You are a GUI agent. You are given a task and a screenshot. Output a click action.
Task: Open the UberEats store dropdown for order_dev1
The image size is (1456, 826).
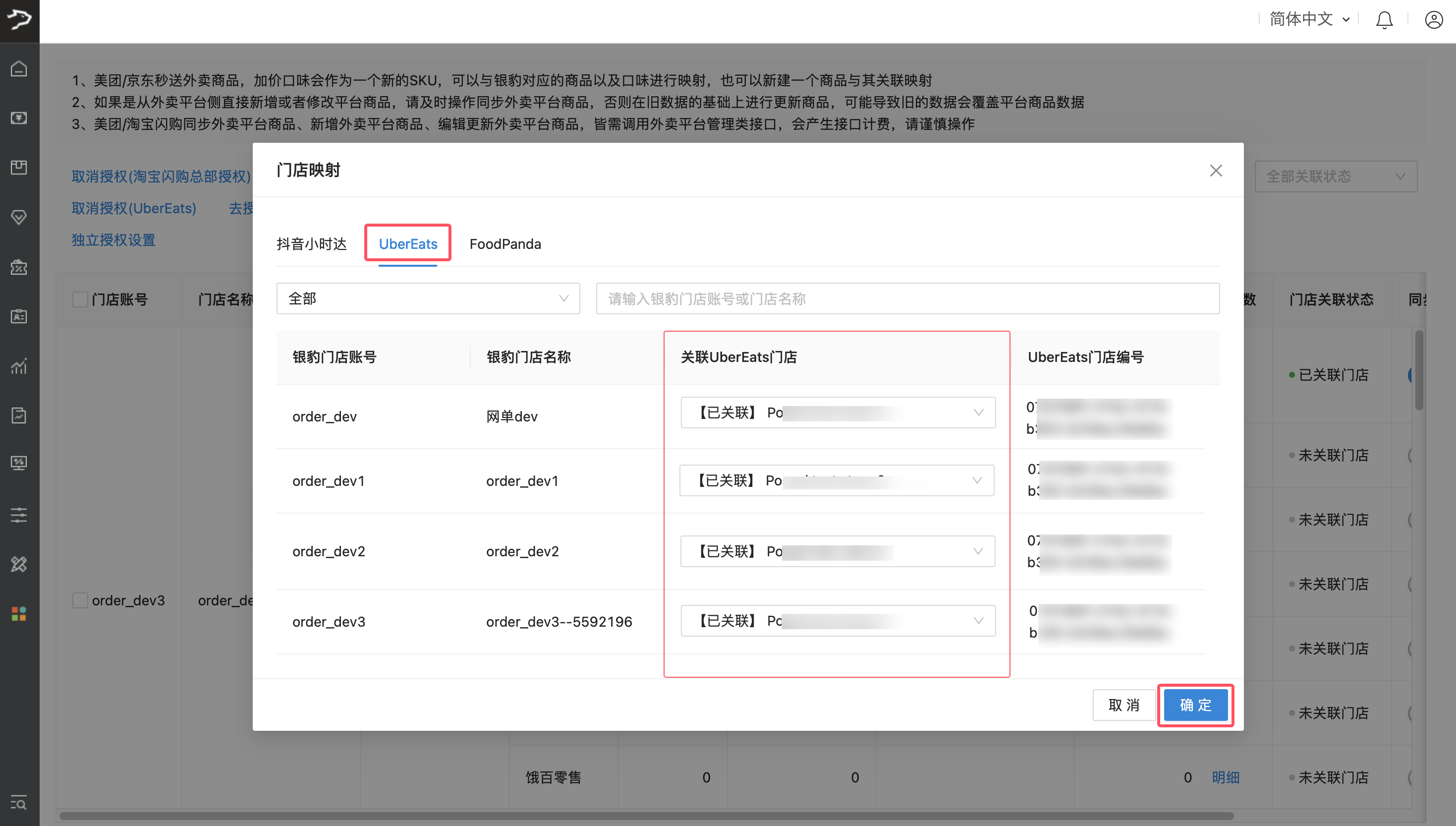point(837,480)
